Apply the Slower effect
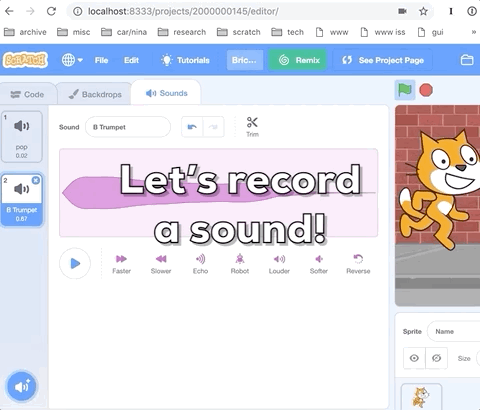 [161, 264]
